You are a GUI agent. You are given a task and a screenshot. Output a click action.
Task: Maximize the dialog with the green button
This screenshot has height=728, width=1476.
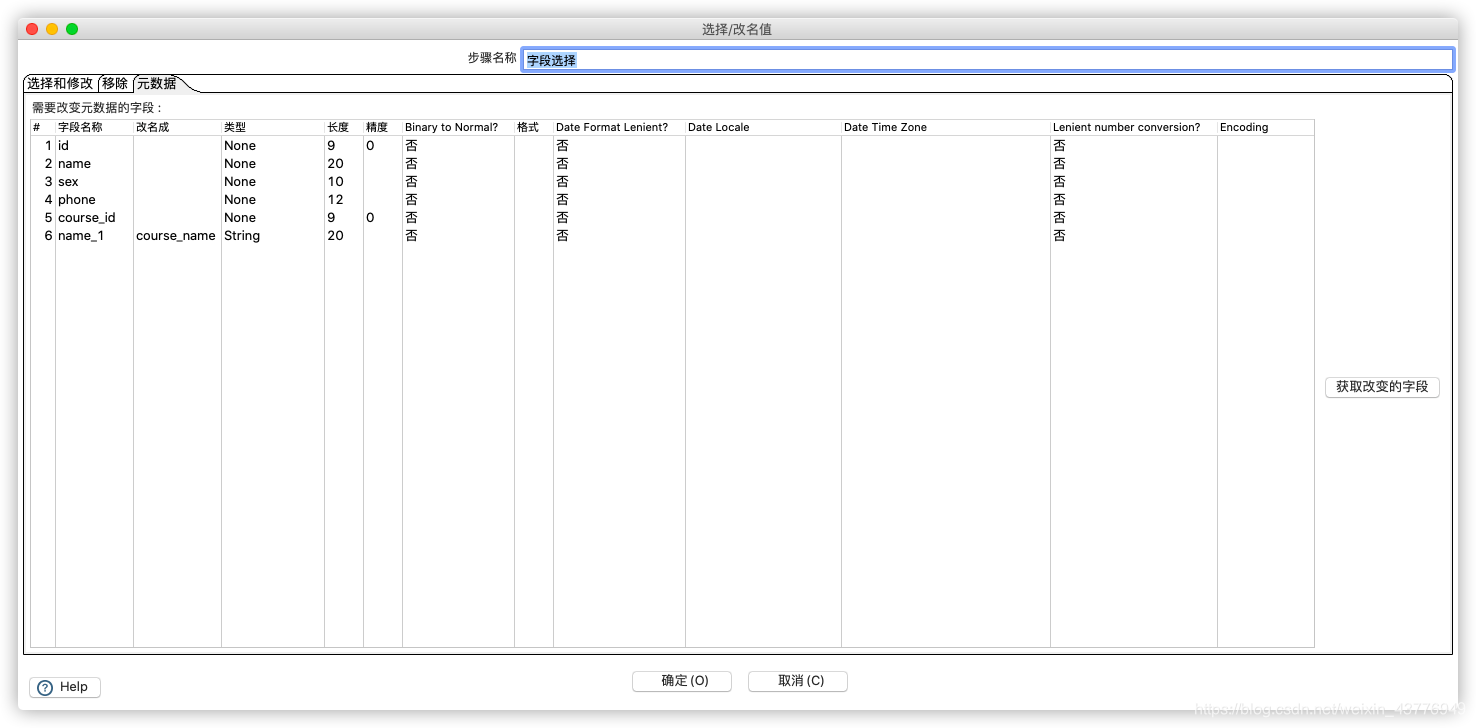(72, 29)
